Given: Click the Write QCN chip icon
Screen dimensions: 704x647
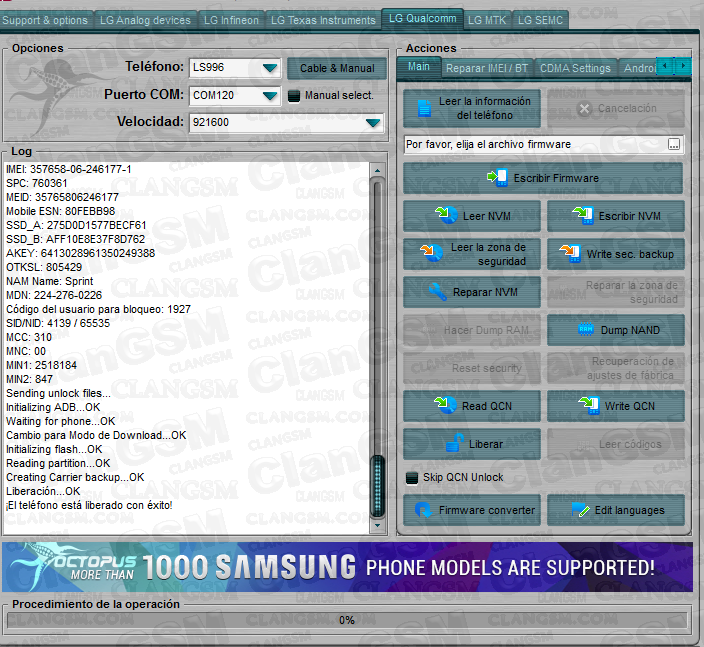Looking at the screenshot, I should 589,405.
